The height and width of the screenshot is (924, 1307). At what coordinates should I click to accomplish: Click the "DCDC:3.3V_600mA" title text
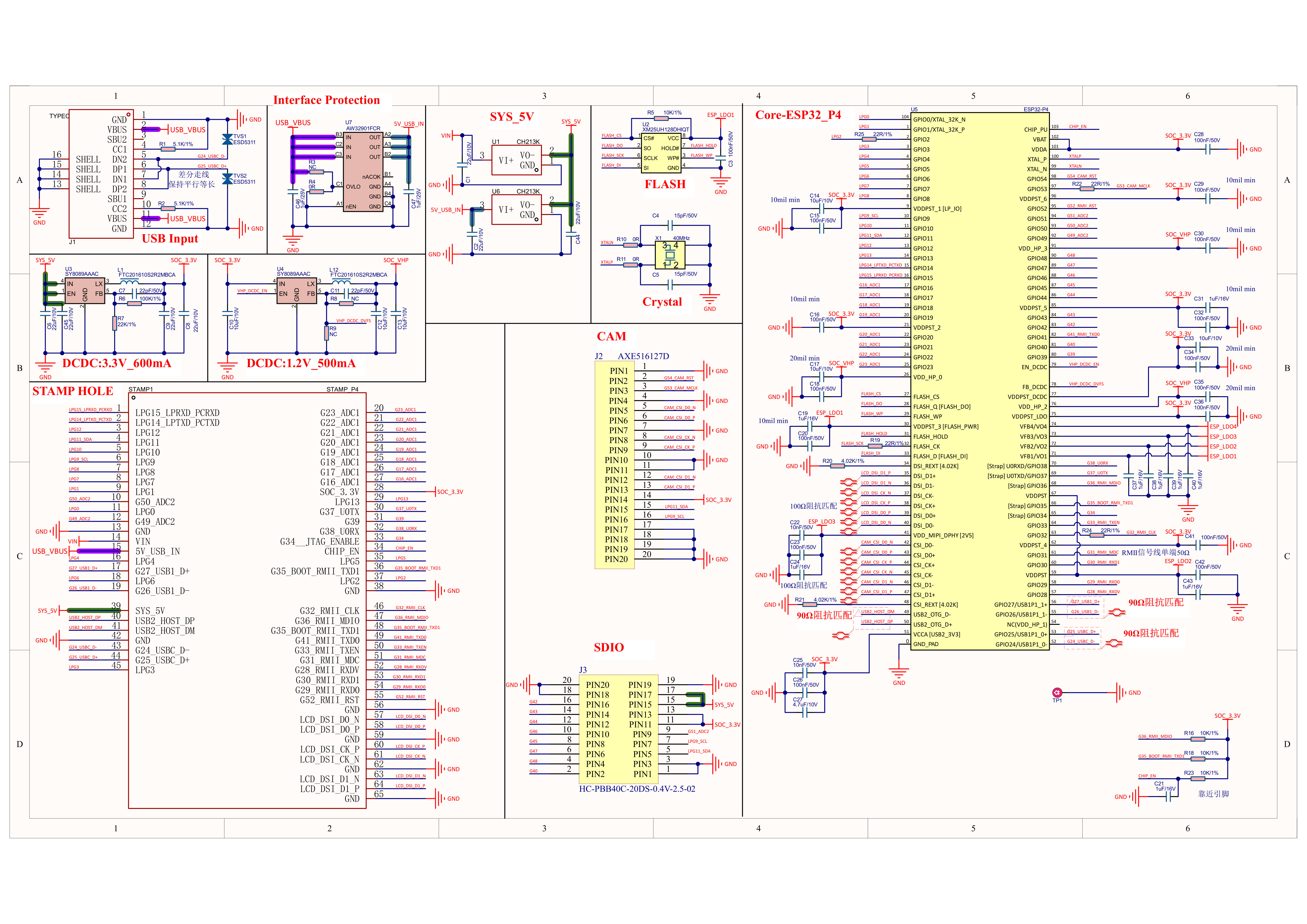coord(116,363)
